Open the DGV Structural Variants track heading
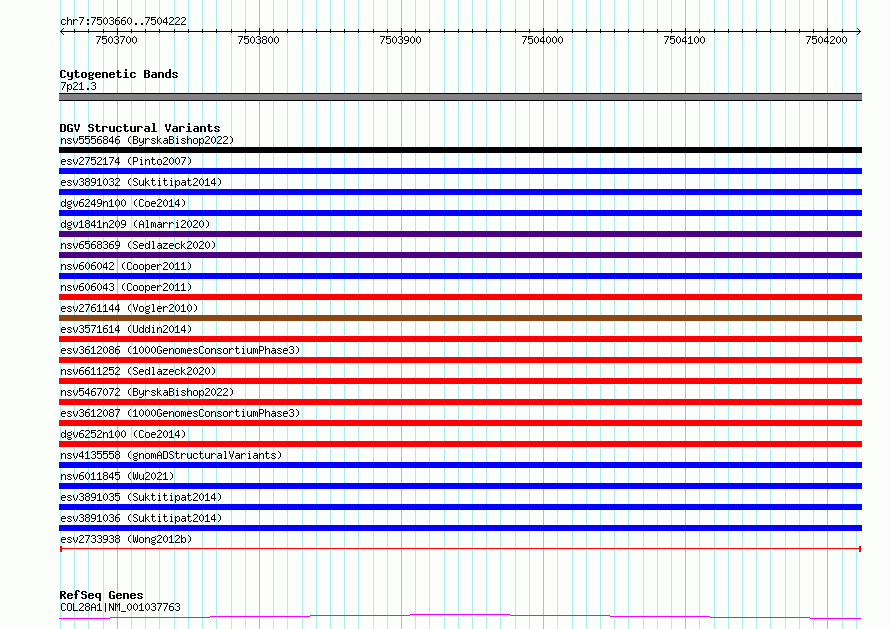Image resolution: width=890 pixels, height=629 pixels. (139, 128)
